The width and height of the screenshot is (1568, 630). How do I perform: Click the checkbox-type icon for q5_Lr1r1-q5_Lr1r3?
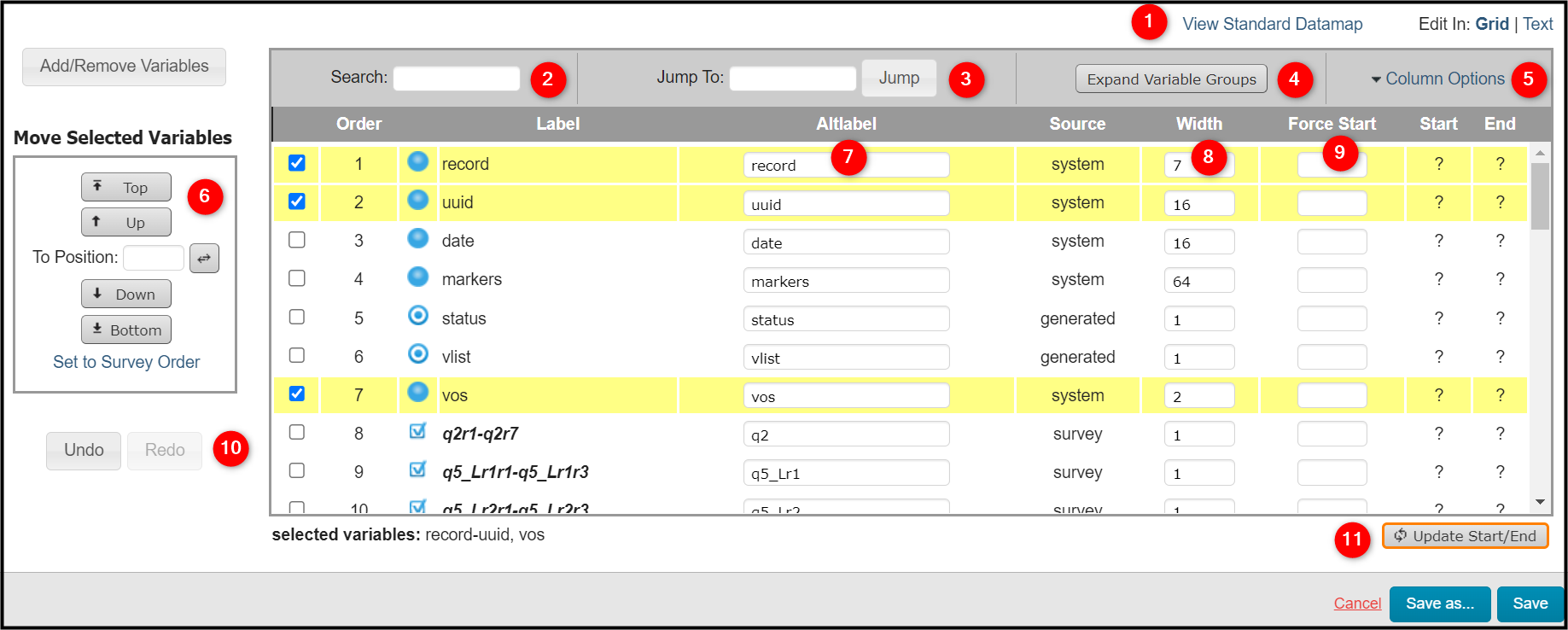[x=417, y=470]
